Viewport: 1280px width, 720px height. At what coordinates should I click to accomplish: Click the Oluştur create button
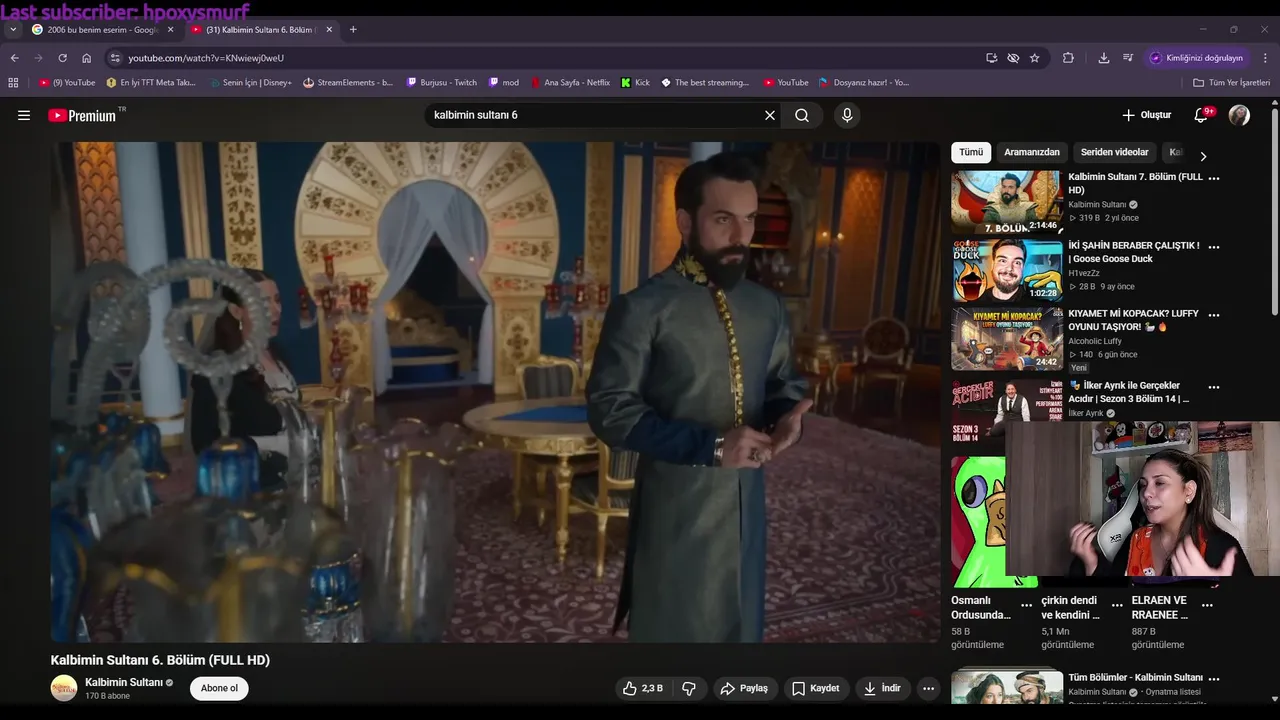click(1146, 115)
